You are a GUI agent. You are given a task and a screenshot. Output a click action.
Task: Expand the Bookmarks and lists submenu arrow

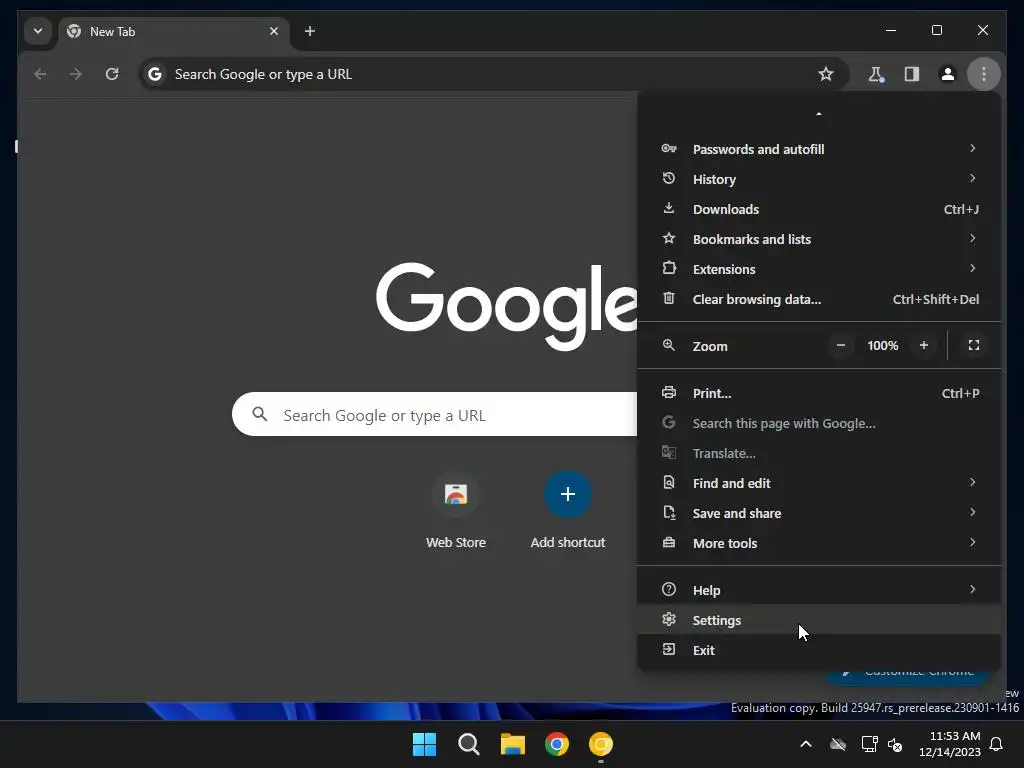(x=972, y=239)
